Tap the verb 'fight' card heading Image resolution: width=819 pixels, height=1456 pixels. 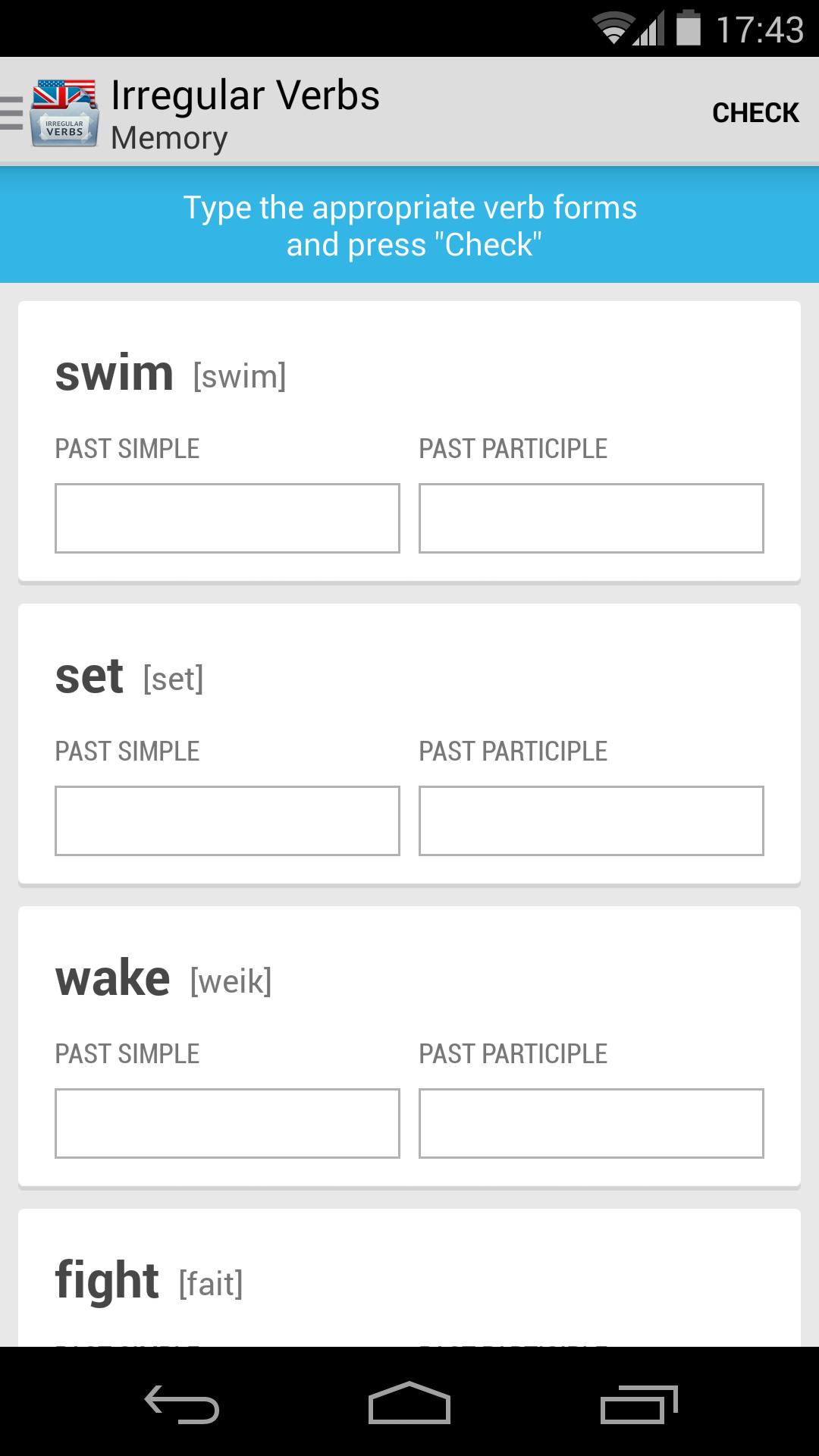[107, 1281]
